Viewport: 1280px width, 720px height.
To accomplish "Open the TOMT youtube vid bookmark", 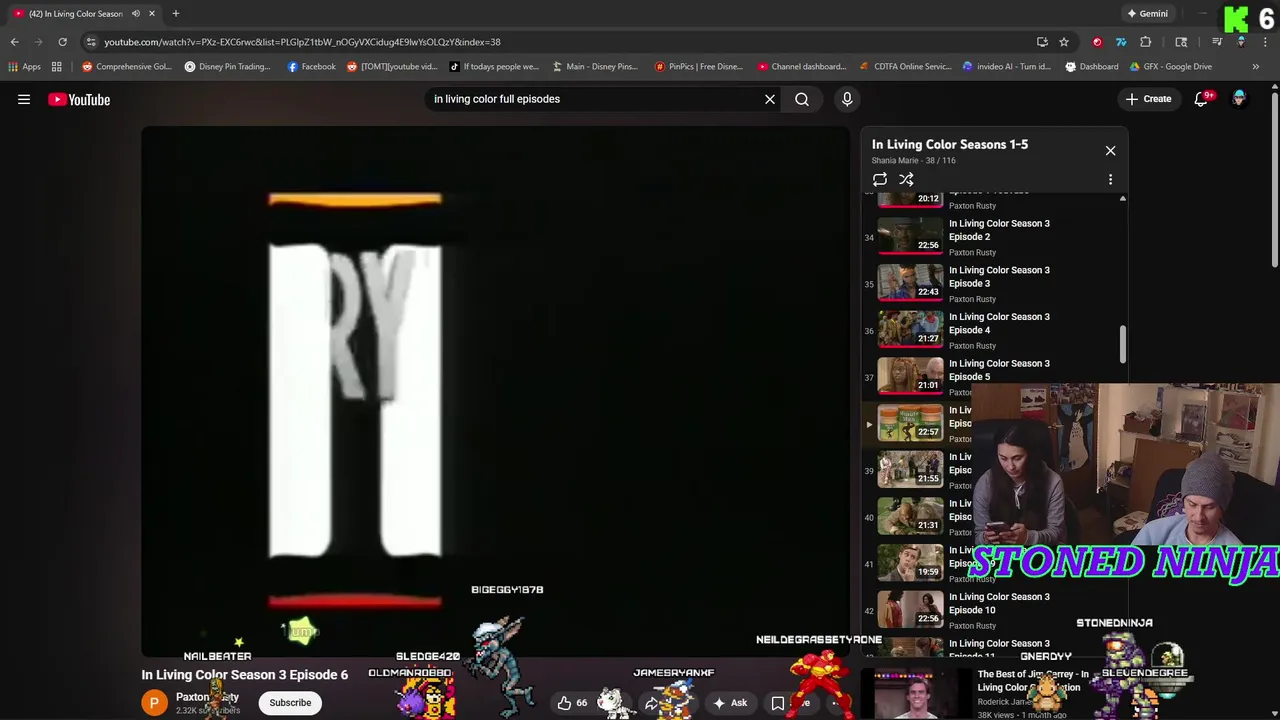I will (392, 67).
